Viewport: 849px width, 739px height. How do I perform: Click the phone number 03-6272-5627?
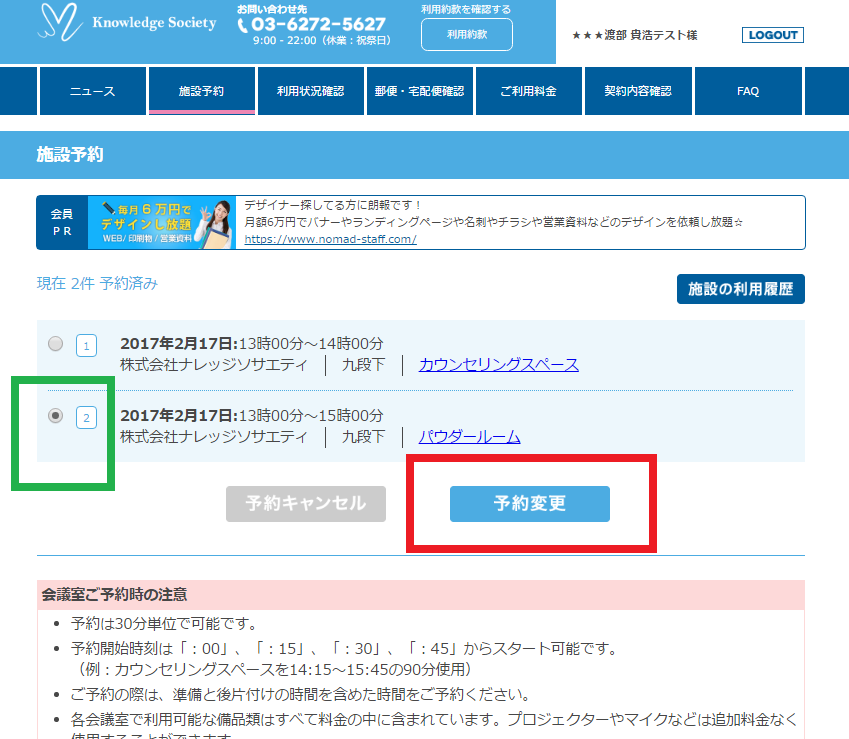point(311,25)
